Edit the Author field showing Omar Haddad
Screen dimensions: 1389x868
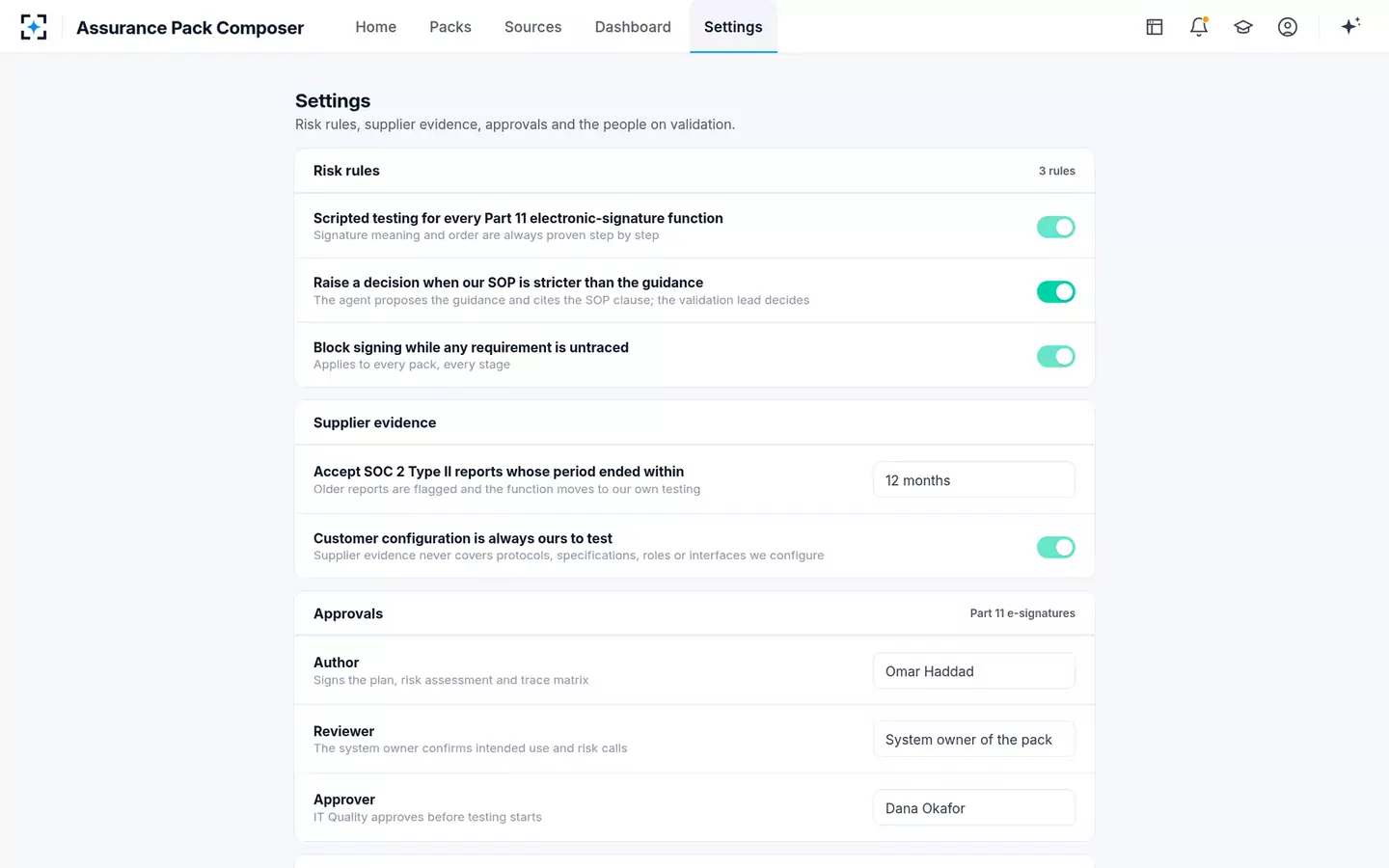(974, 671)
